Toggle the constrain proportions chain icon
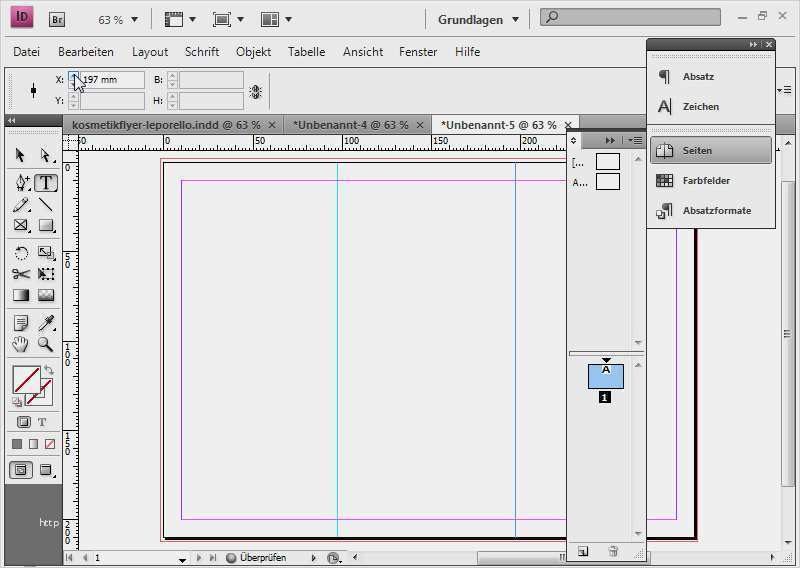This screenshot has height=568, width=800. [x=256, y=91]
